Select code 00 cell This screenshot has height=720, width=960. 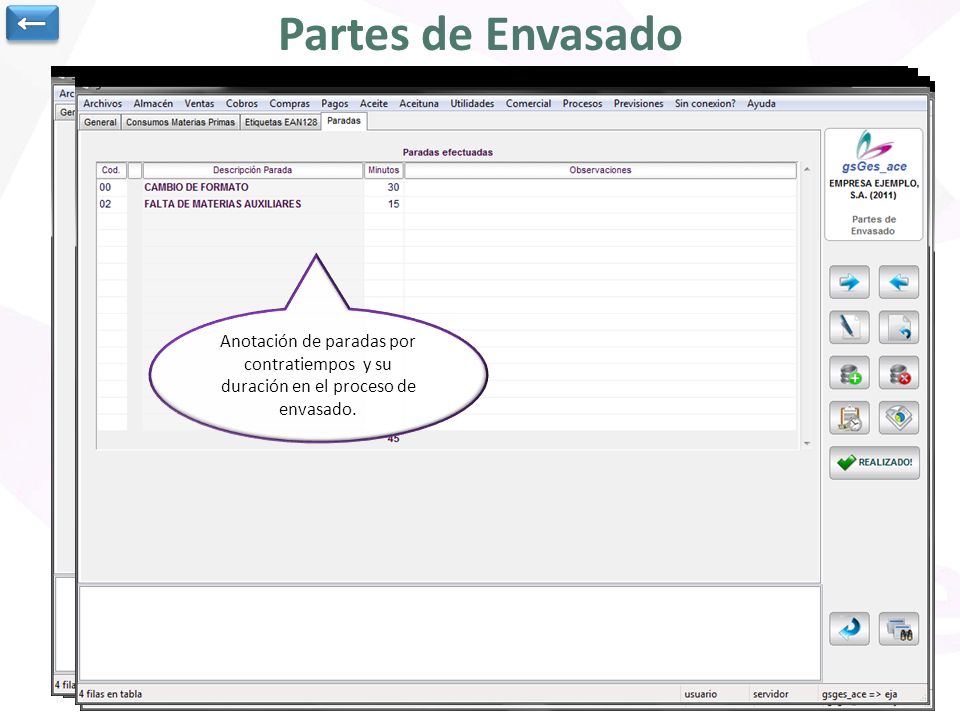point(111,187)
